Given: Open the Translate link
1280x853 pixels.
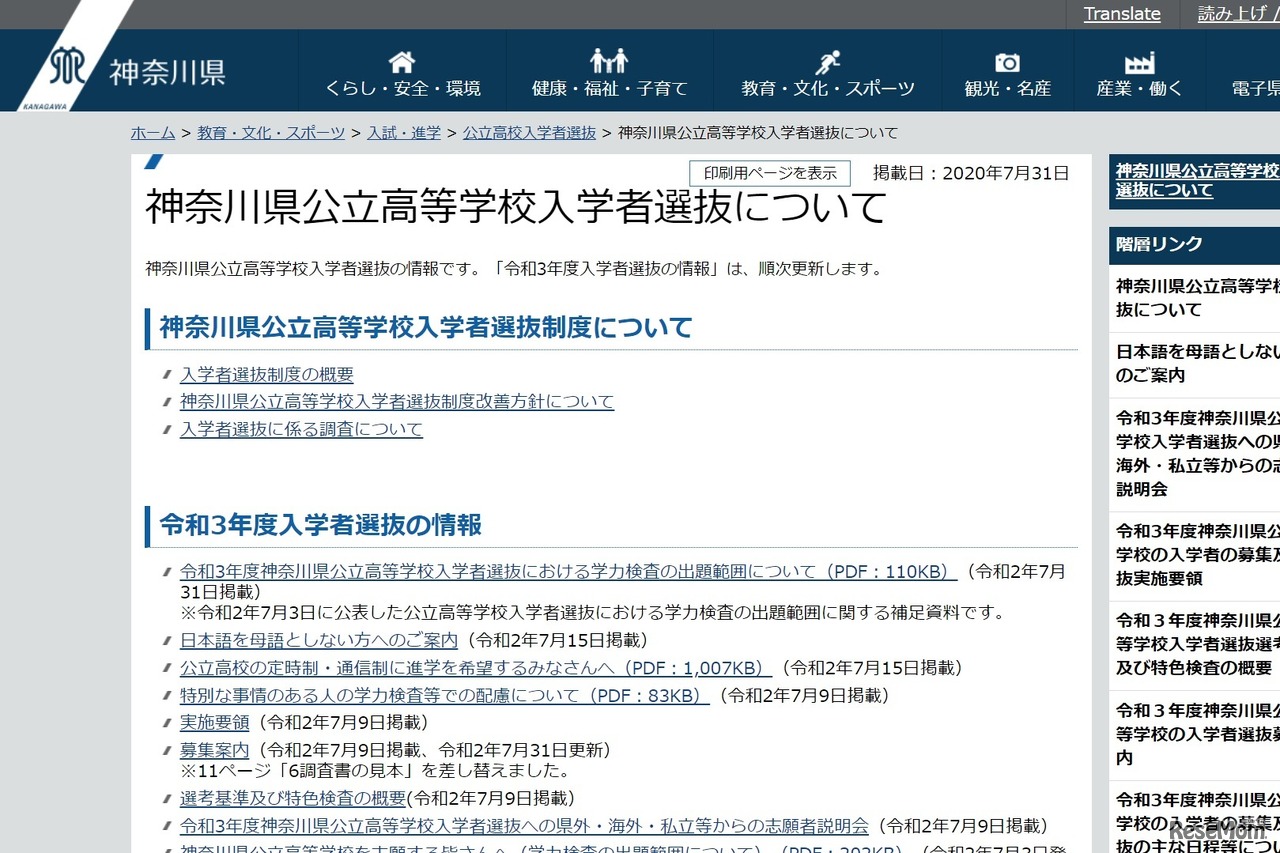Looking at the screenshot, I should click(x=1121, y=14).
